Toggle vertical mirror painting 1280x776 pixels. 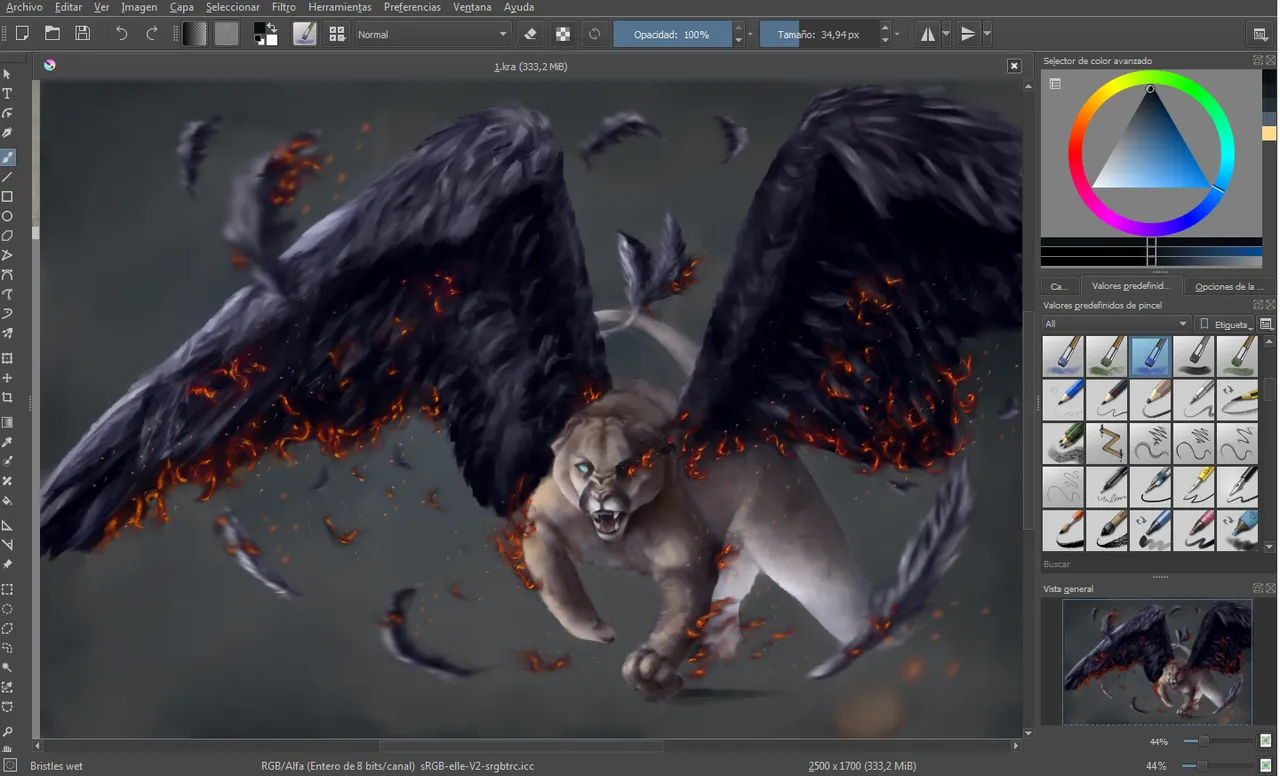[967, 34]
